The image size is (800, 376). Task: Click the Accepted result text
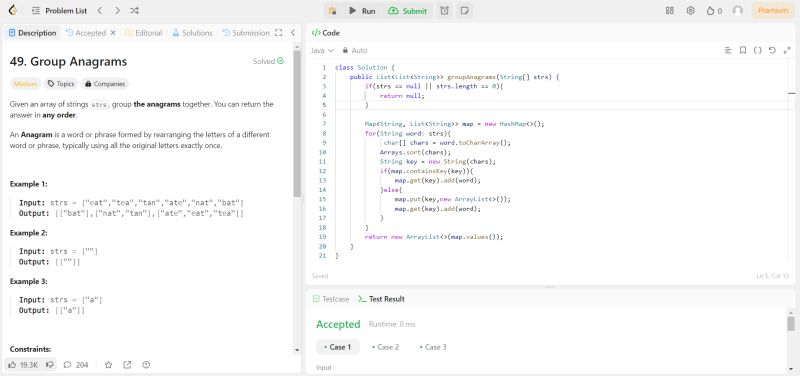338,324
